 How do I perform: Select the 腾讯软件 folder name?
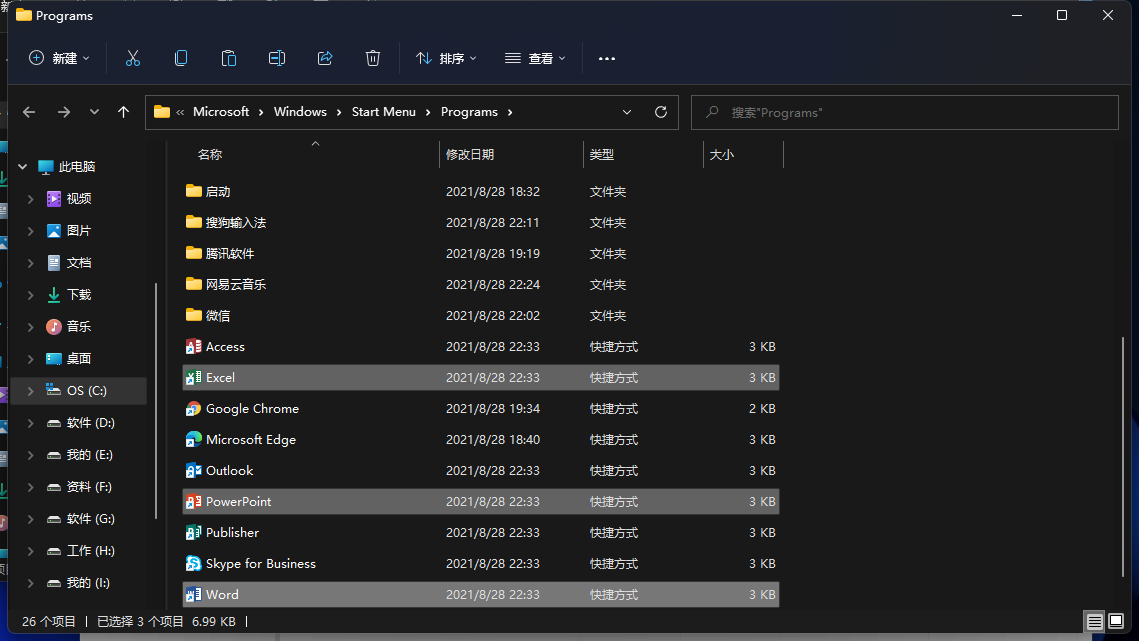(230, 254)
